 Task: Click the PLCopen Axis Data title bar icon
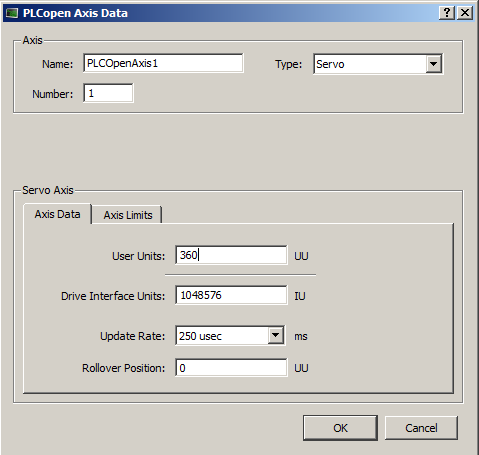click(x=12, y=13)
